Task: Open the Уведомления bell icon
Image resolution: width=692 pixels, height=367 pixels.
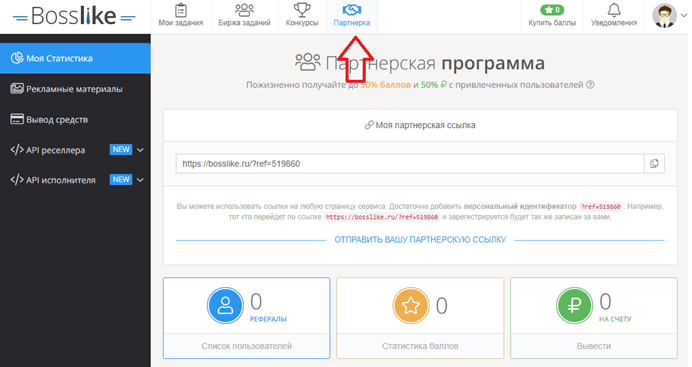Action: (614, 10)
